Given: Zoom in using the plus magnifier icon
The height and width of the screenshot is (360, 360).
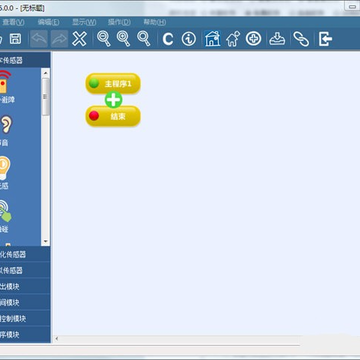Looking at the screenshot, I should coord(124,39).
